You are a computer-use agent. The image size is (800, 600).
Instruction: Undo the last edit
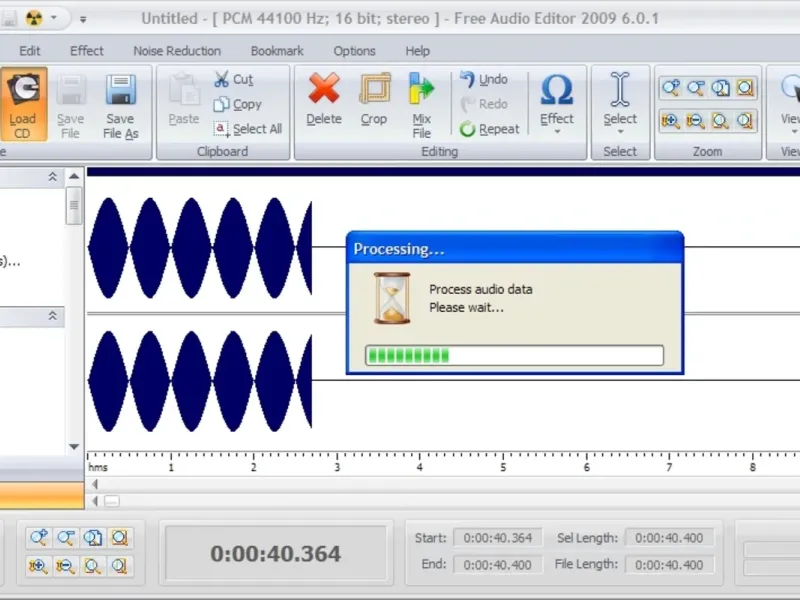483,79
